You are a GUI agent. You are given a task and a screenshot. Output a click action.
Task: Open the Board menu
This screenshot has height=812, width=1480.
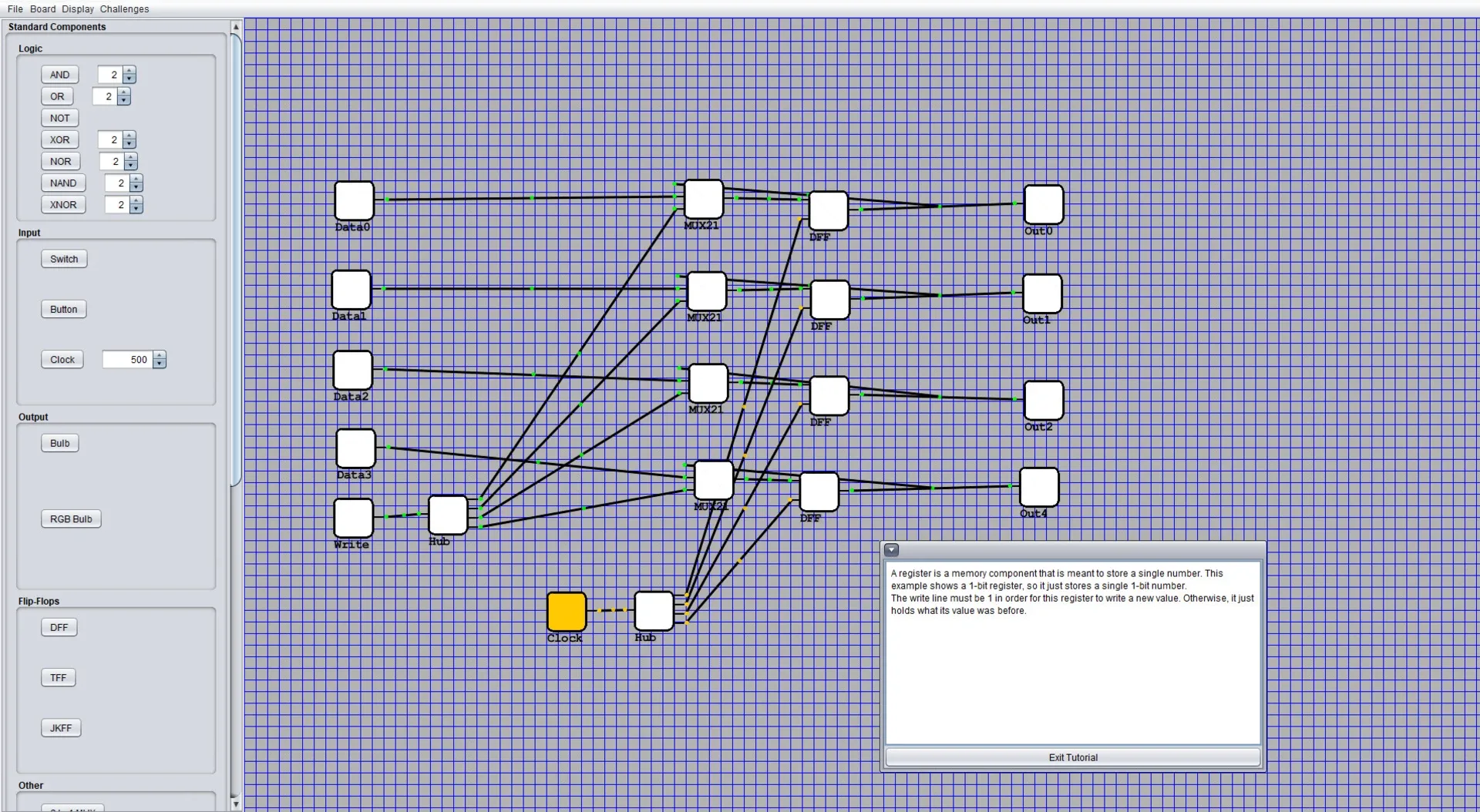click(x=42, y=9)
